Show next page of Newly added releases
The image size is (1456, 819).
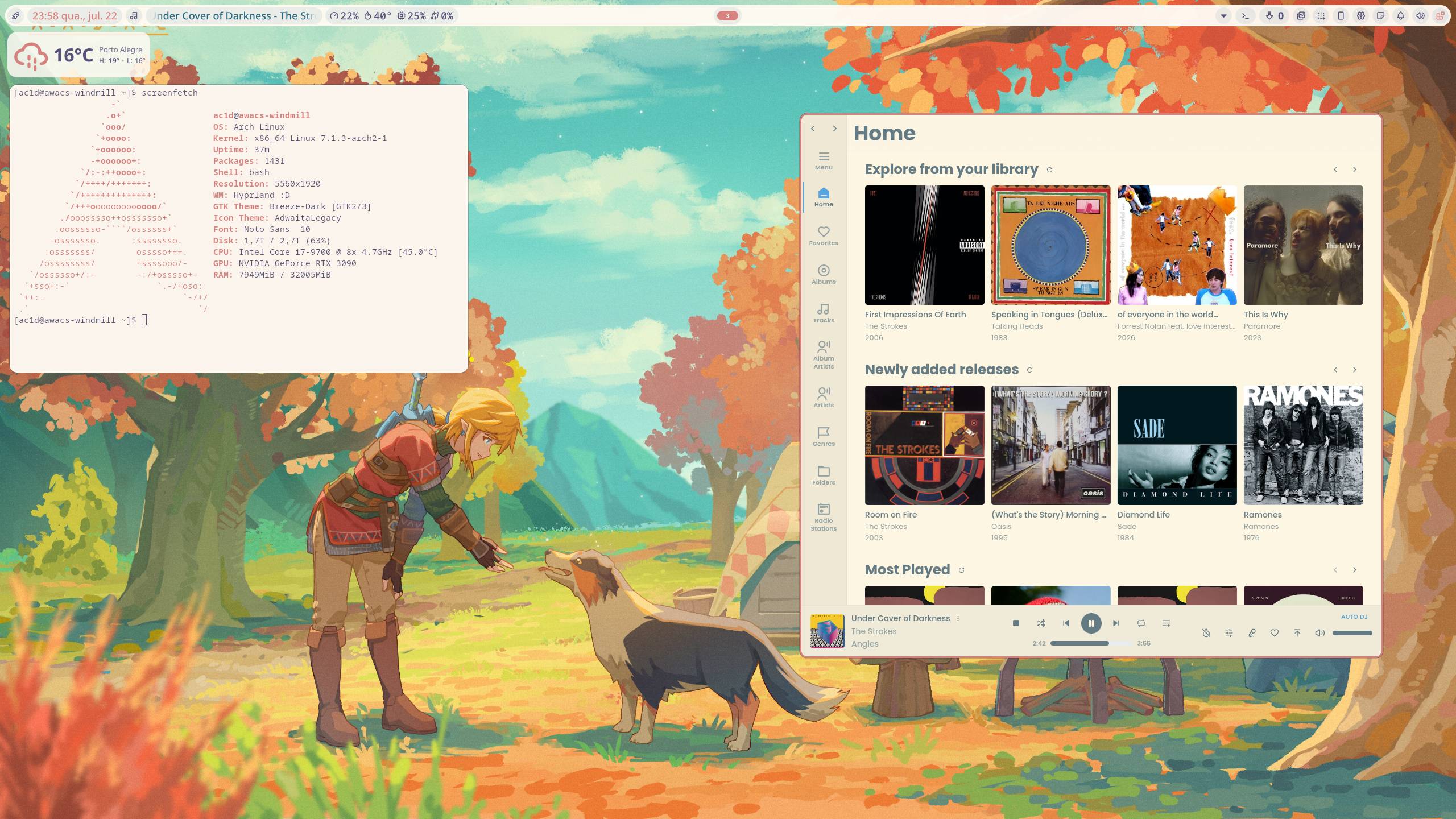1354,370
